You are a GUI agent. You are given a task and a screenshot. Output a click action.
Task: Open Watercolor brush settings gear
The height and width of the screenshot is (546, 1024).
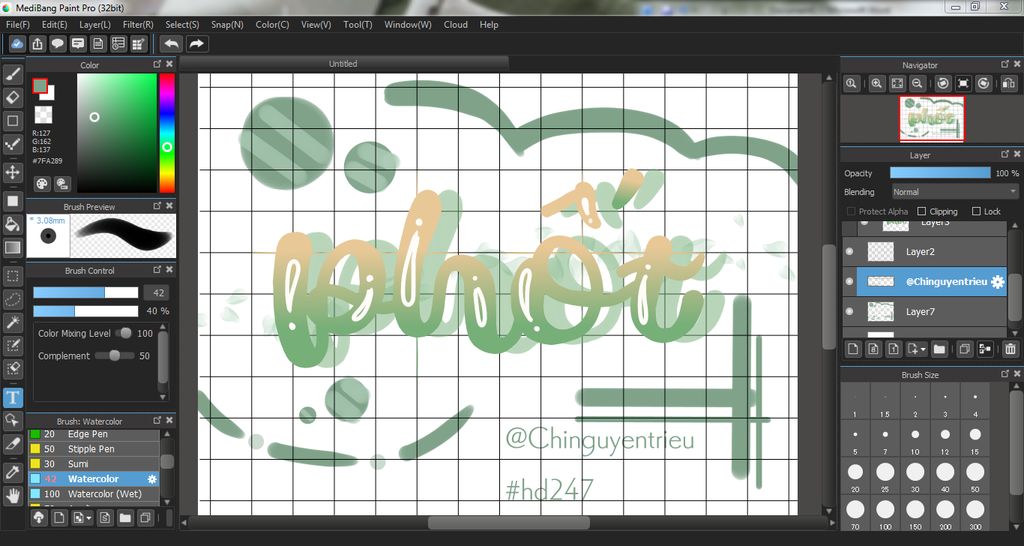click(x=152, y=479)
